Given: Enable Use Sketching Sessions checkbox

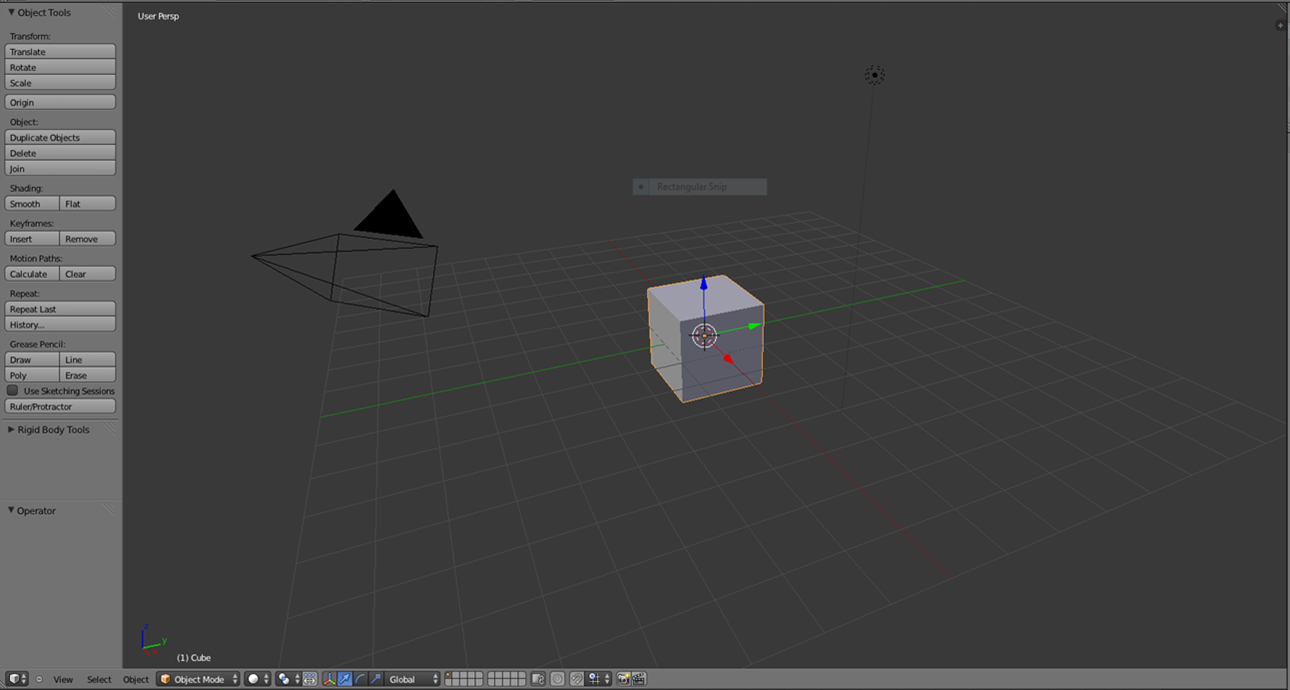Looking at the screenshot, I should pyautogui.click(x=13, y=391).
